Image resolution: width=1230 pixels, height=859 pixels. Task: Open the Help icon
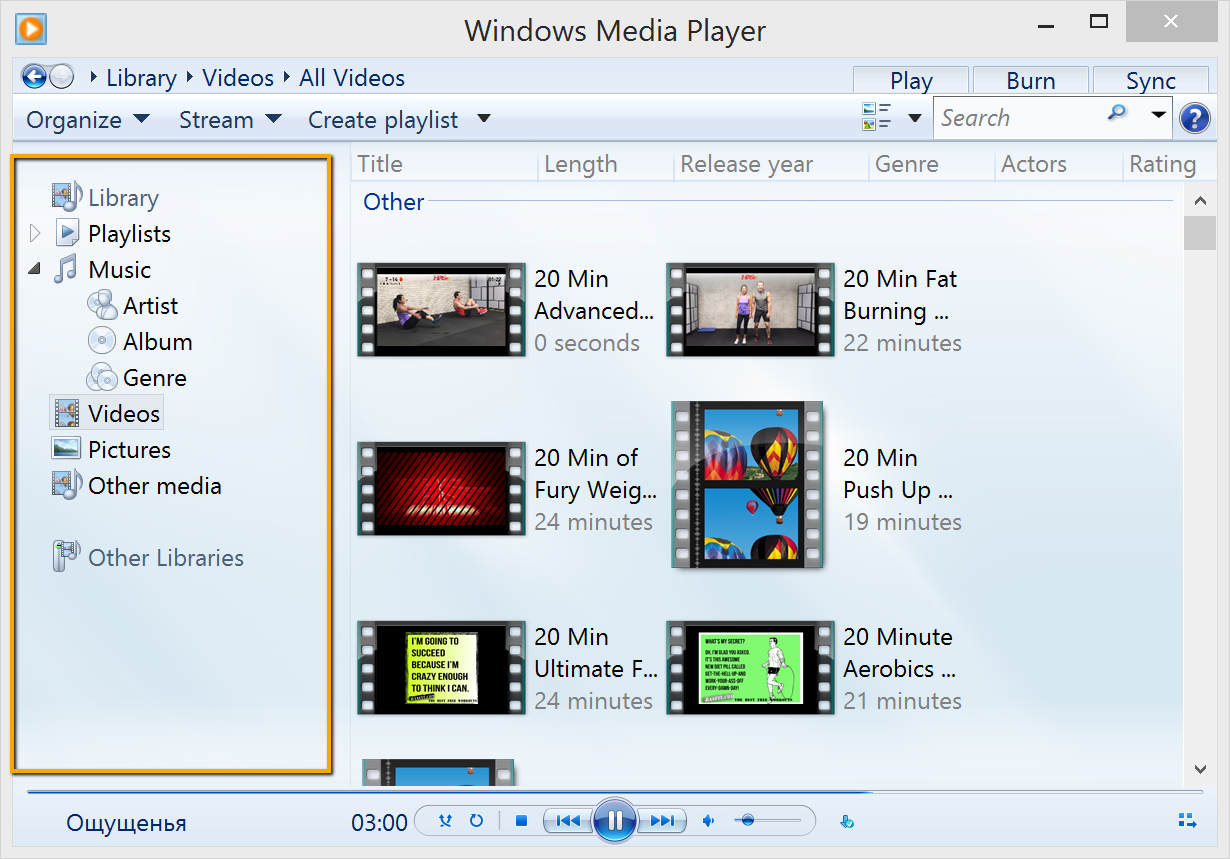(1194, 119)
